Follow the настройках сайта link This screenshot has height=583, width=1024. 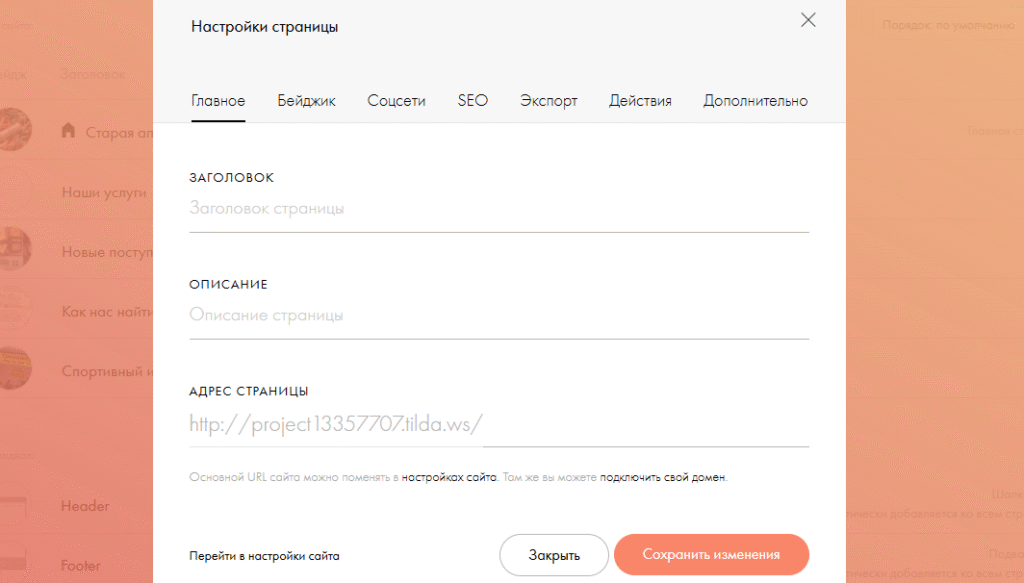pyautogui.click(x=449, y=477)
